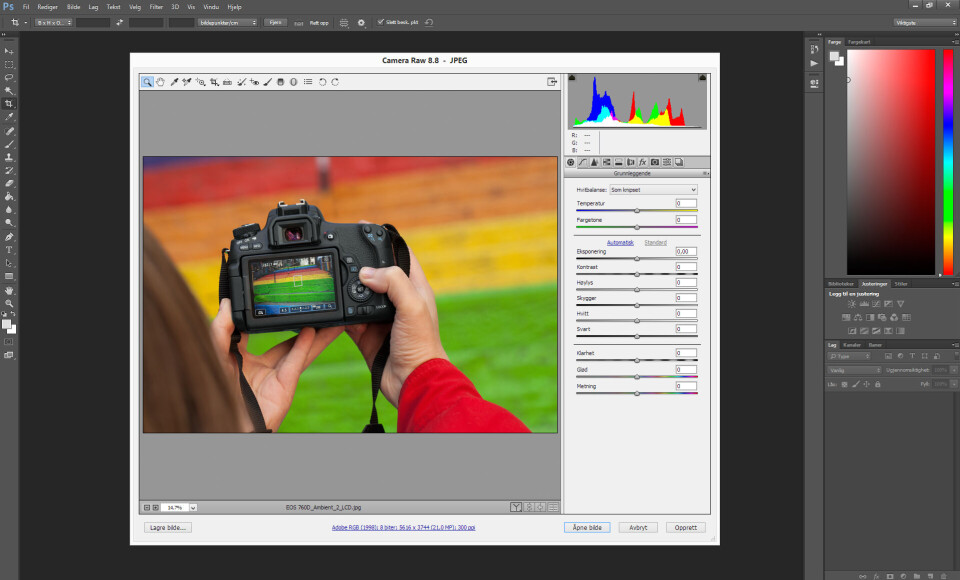Select Photoshop Zoom tool in left toolbox
This screenshot has height=580, width=960.
[x=9, y=303]
